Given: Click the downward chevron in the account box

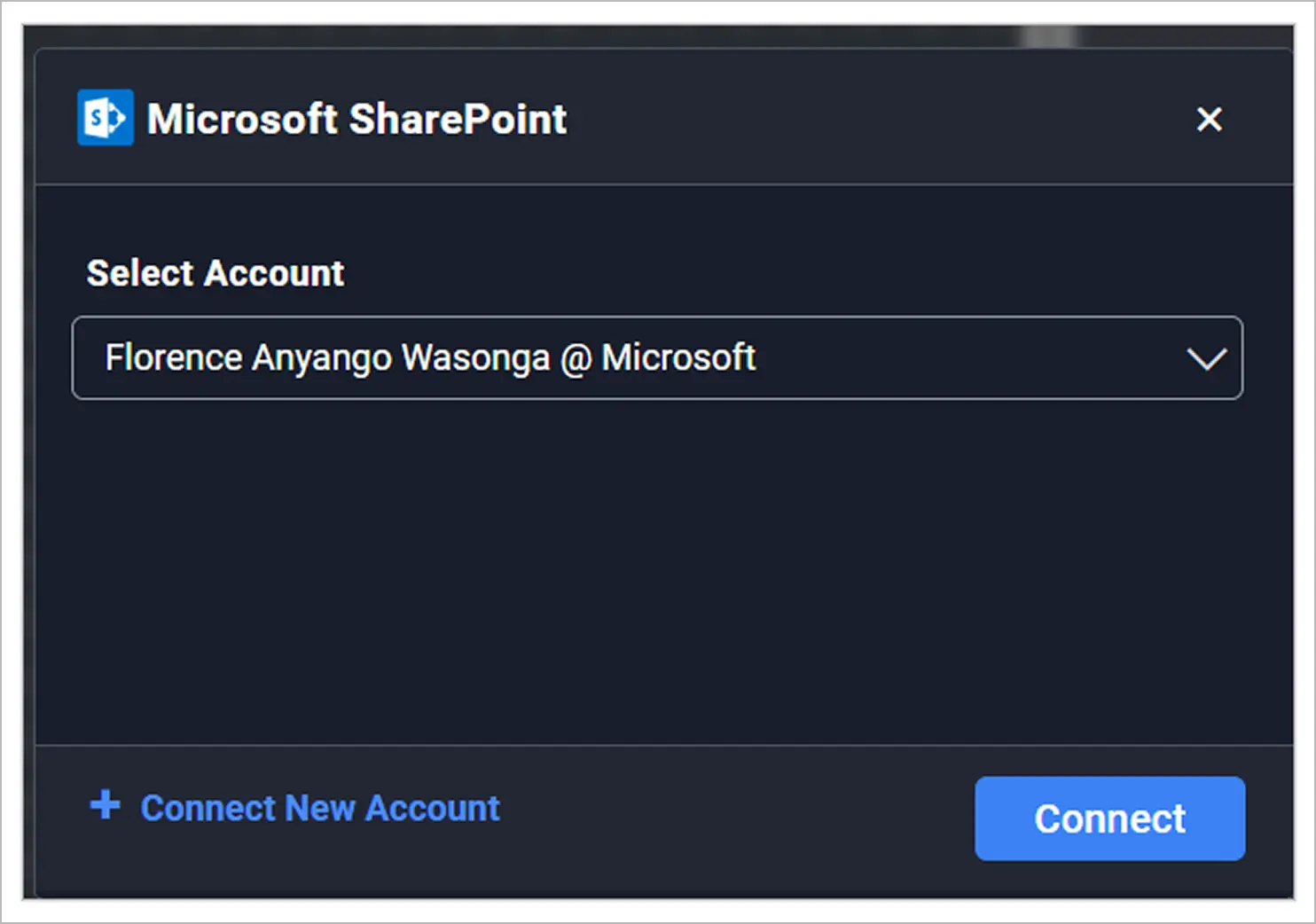Looking at the screenshot, I should (x=1204, y=358).
